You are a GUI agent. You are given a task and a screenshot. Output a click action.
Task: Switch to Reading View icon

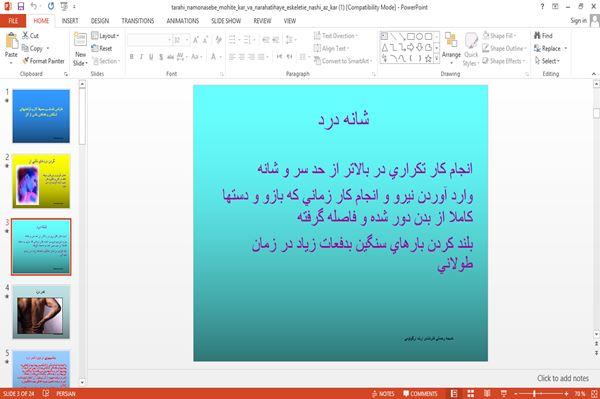(x=487, y=394)
